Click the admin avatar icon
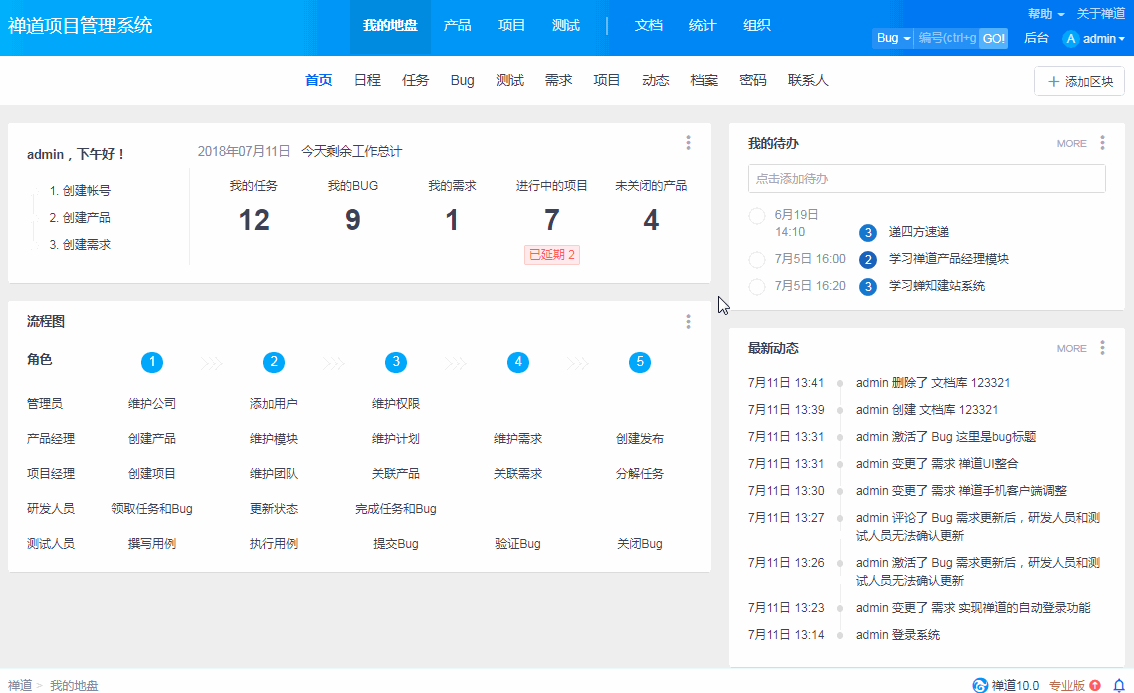 pyautogui.click(x=1071, y=39)
